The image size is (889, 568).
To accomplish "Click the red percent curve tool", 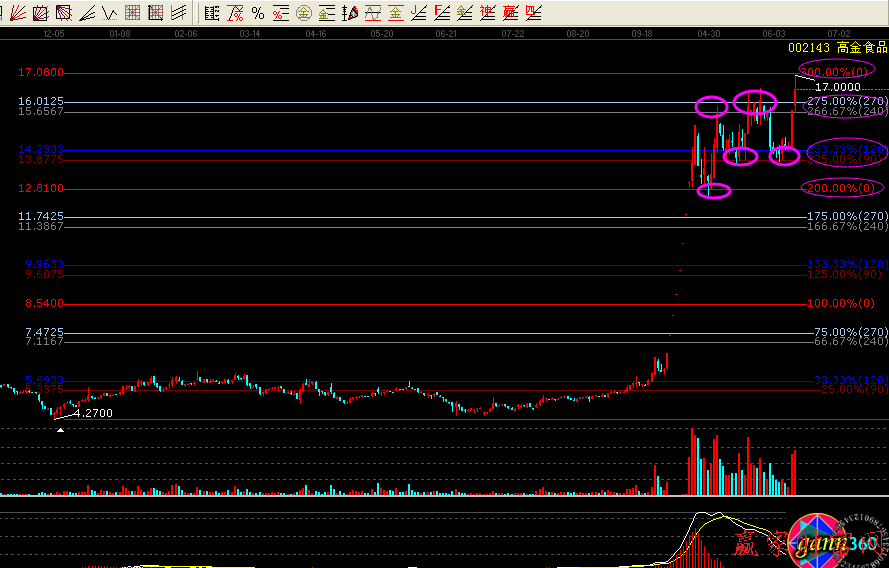I will pos(236,13).
